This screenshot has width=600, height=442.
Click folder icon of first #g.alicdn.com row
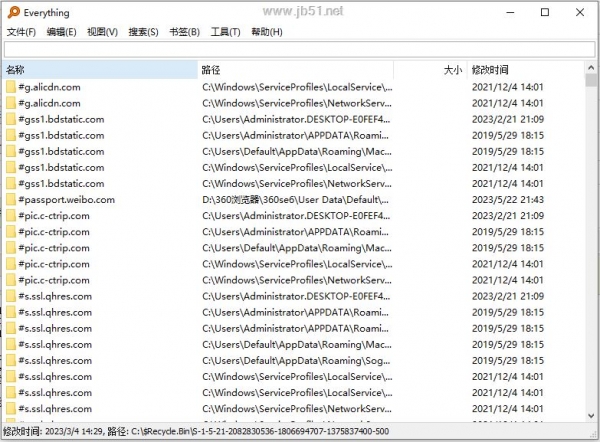[x=11, y=87]
